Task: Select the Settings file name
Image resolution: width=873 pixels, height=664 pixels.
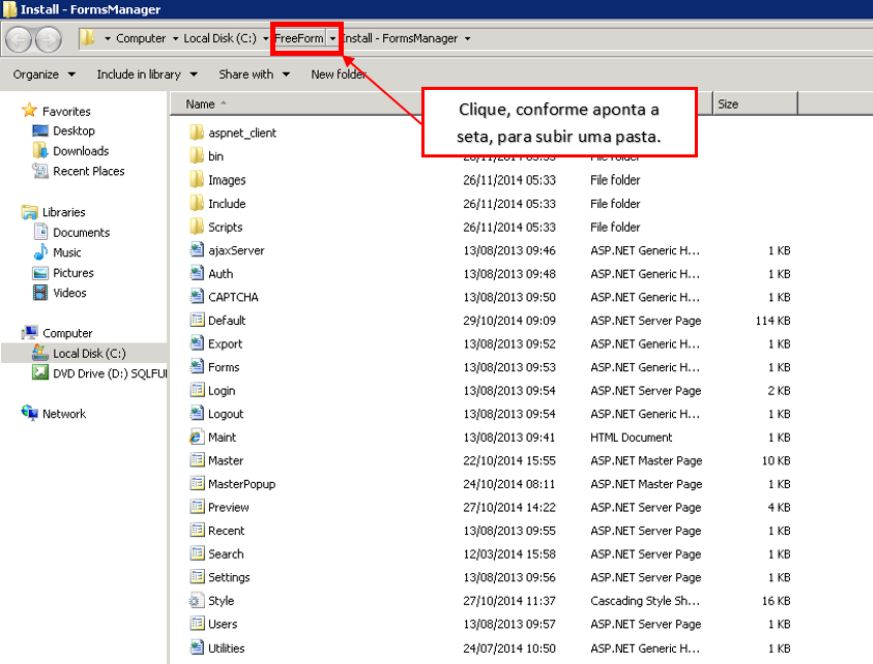Action: coord(229,577)
